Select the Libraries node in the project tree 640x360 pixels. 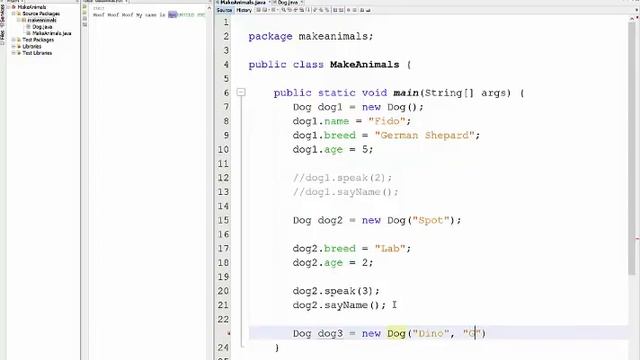pos(32,46)
